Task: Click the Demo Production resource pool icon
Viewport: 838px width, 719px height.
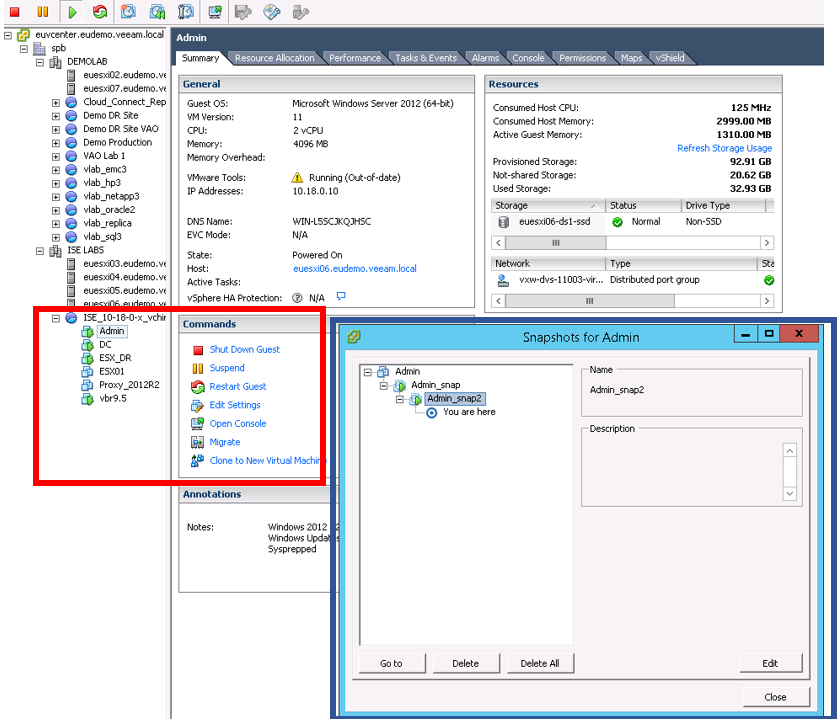Action: tap(71, 143)
